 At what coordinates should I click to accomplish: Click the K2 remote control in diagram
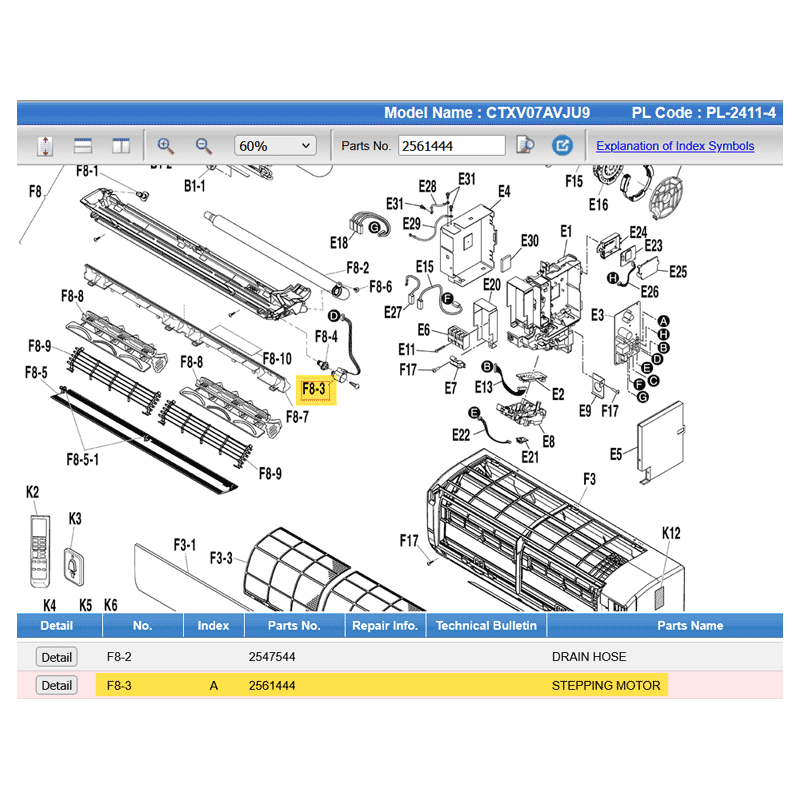pyautogui.click(x=40, y=550)
